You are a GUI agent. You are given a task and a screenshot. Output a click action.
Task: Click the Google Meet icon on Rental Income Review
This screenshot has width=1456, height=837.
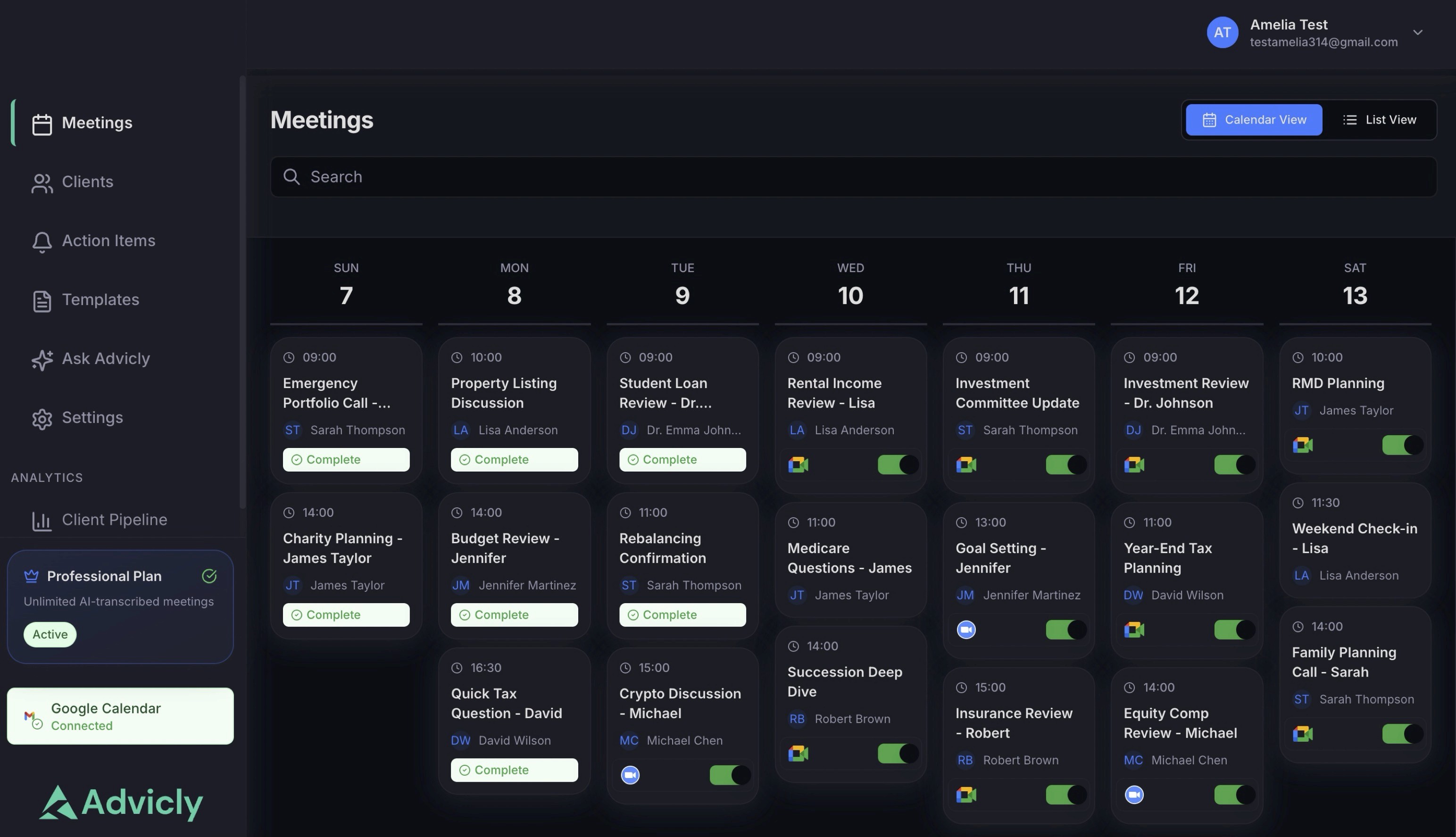(798, 464)
